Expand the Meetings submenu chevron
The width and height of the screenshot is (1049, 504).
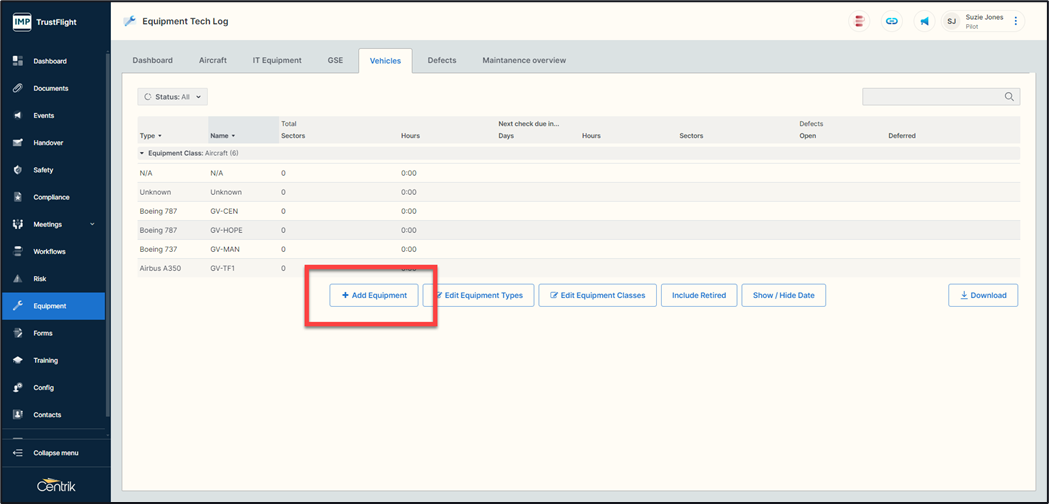point(93,225)
